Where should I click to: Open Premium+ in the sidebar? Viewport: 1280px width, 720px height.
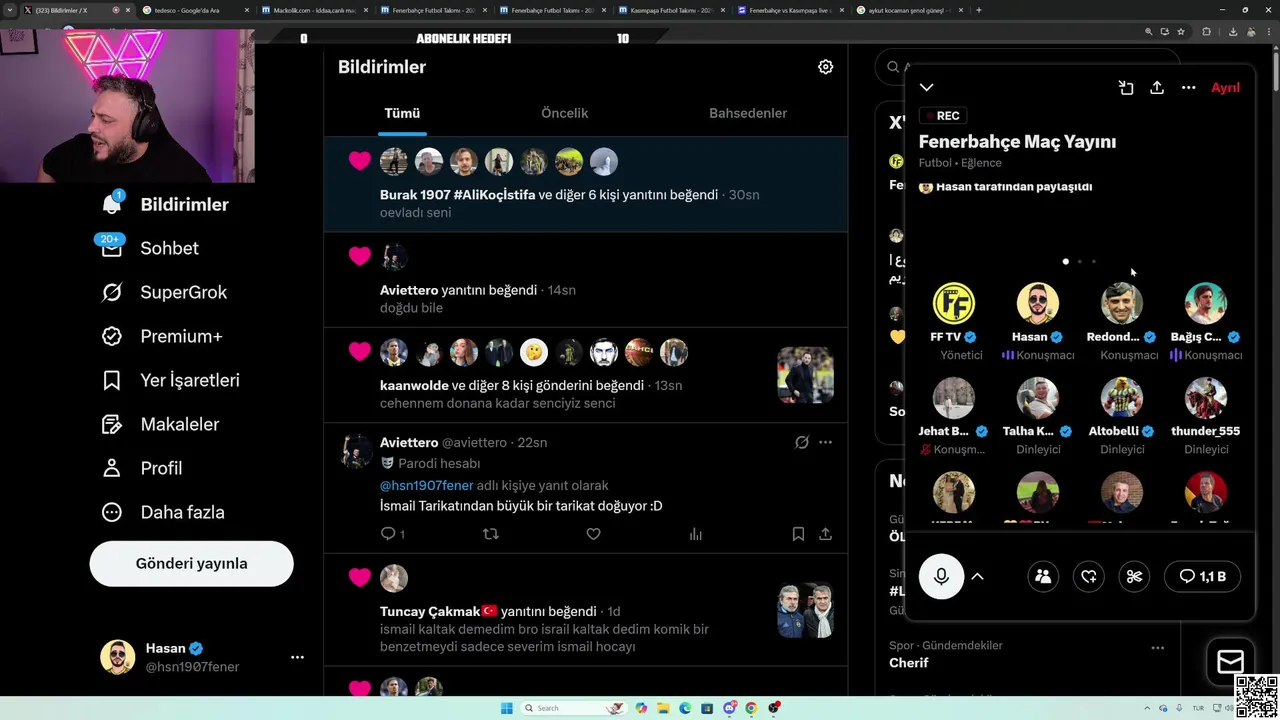pyautogui.click(x=162, y=336)
